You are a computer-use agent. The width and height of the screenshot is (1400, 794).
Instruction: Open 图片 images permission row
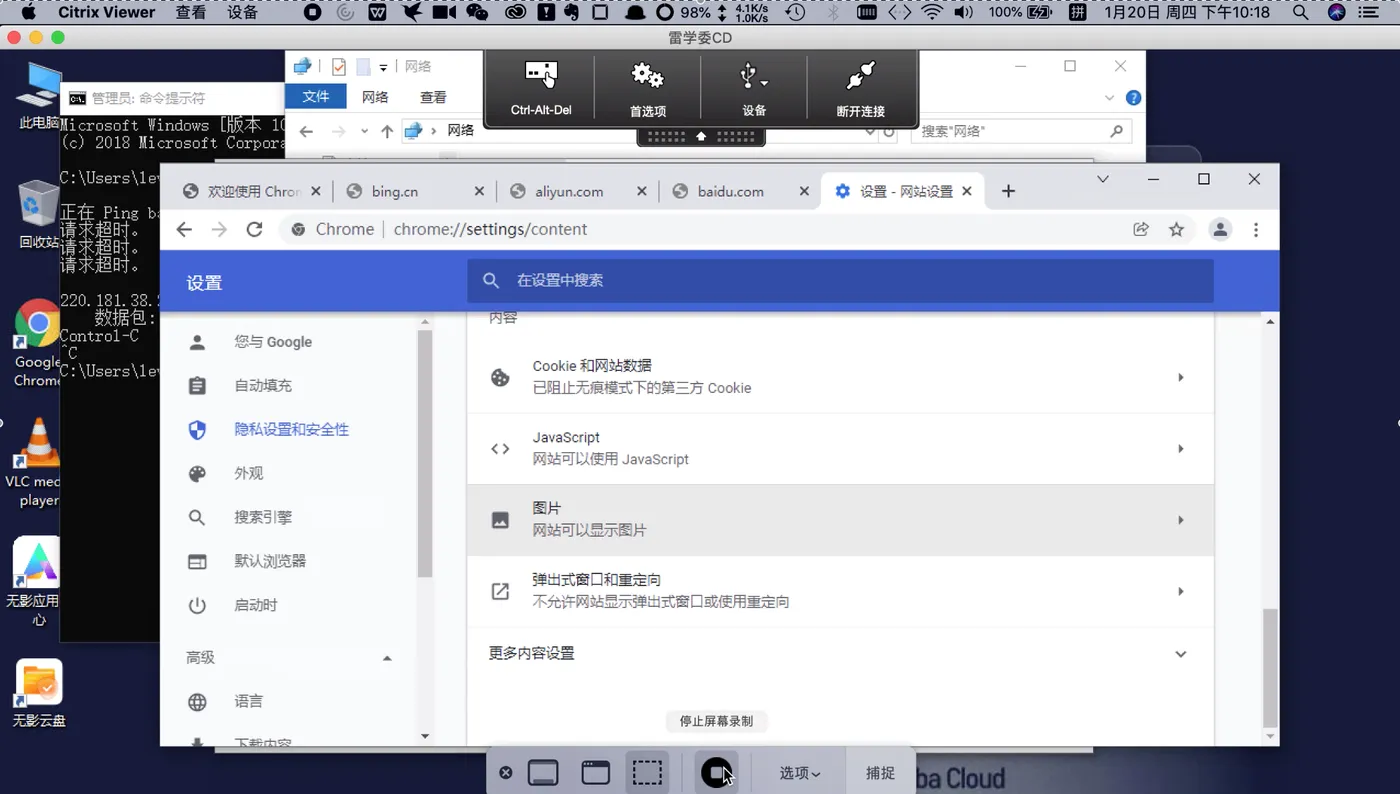tap(840, 520)
